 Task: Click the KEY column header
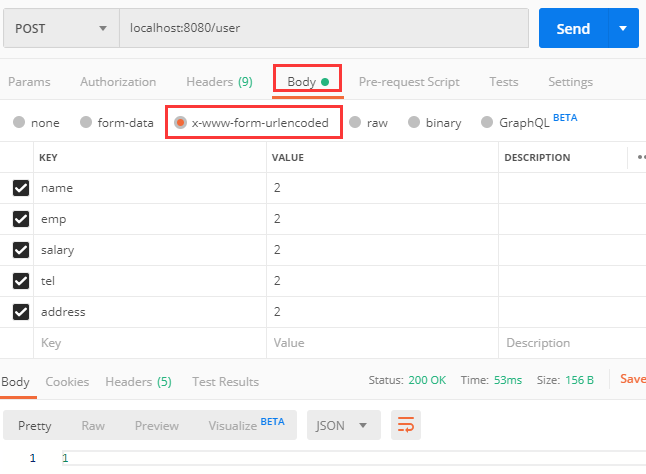coord(48,157)
